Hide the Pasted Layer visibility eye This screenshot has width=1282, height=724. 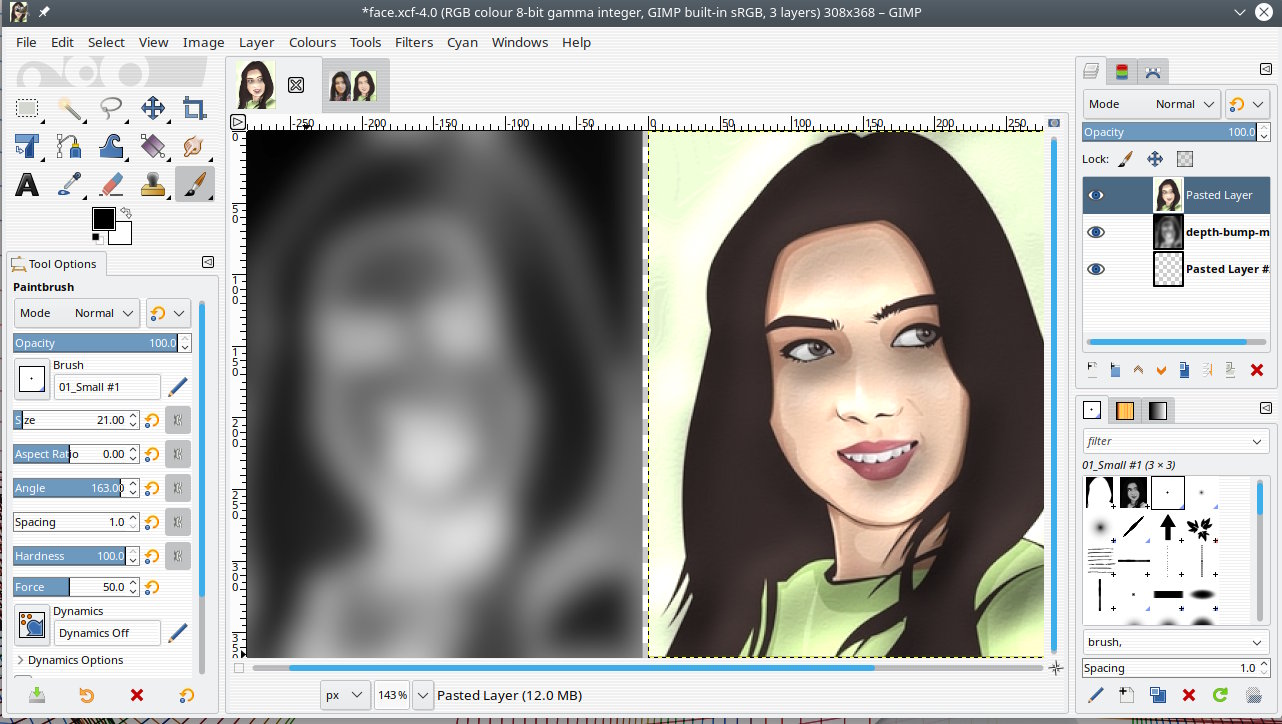pyautogui.click(x=1096, y=195)
